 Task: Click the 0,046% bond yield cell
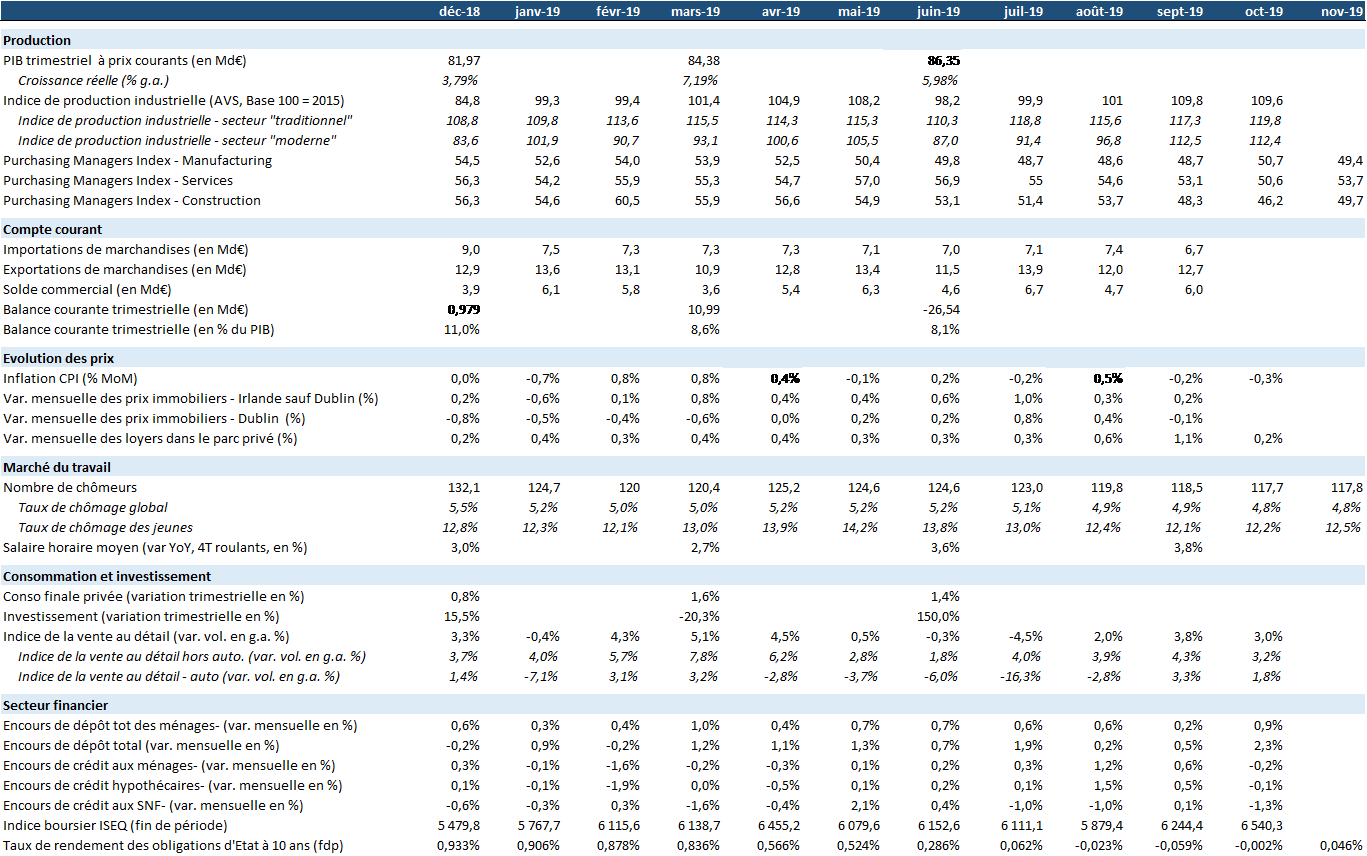pos(1342,845)
